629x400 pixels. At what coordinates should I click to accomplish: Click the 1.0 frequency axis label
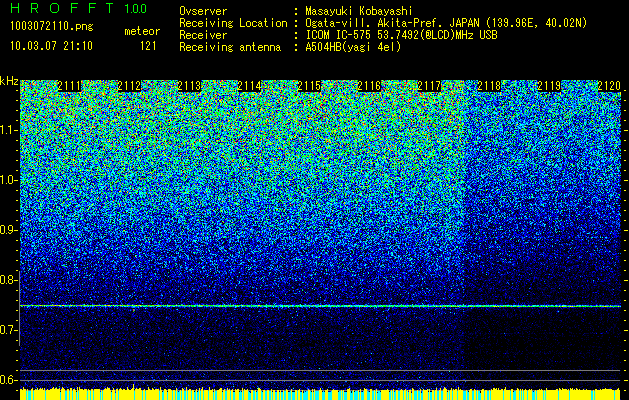tap(8, 180)
